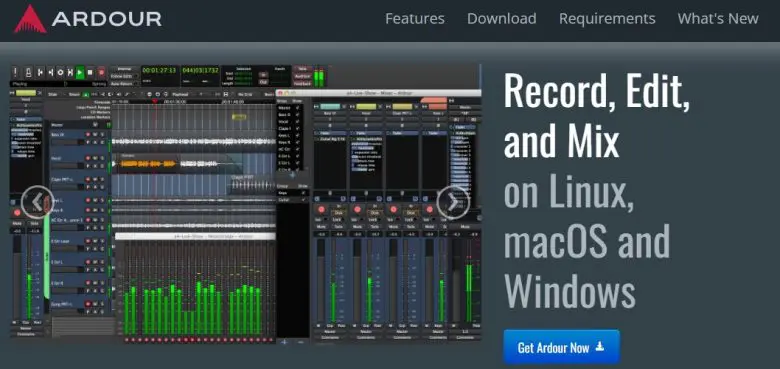The width and height of the screenshot is (780, 369).
Task: Click the "Record, Edit, and Mix" headline
Action: [x=596, y=116]
